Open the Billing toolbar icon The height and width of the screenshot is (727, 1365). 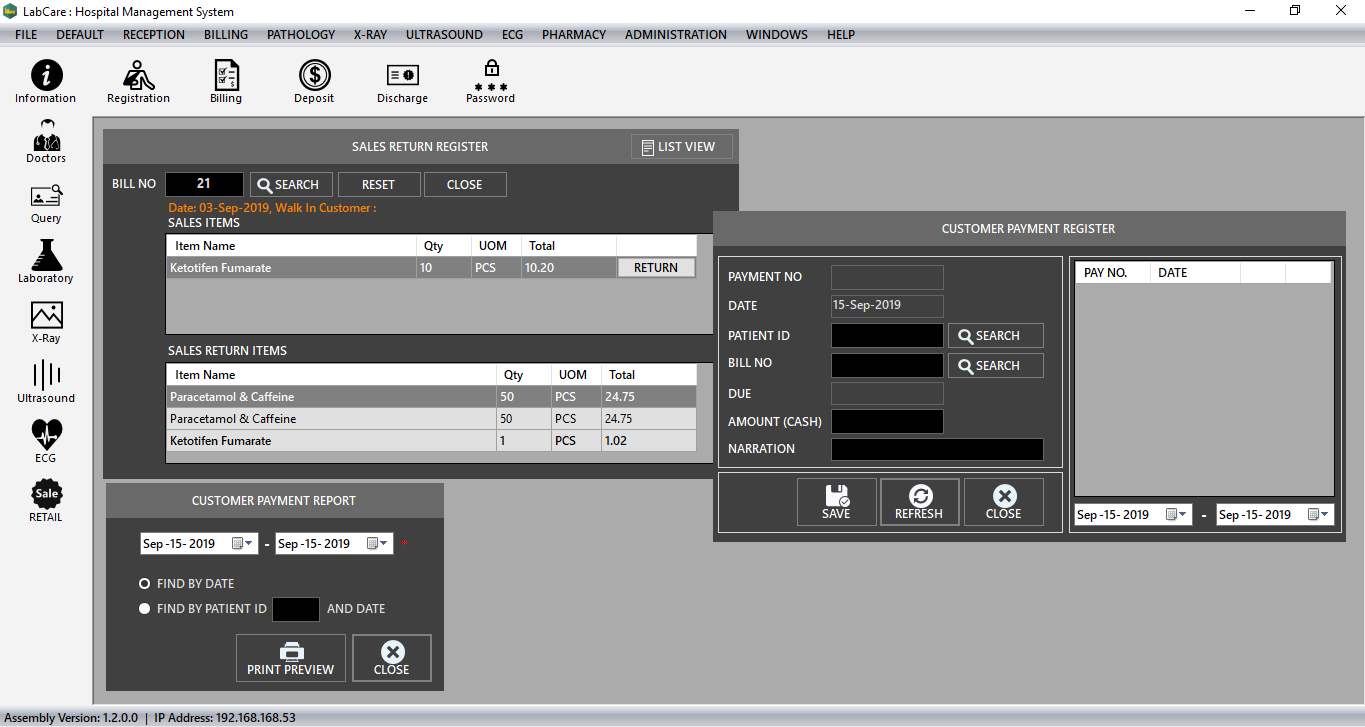tap(226, 81)
